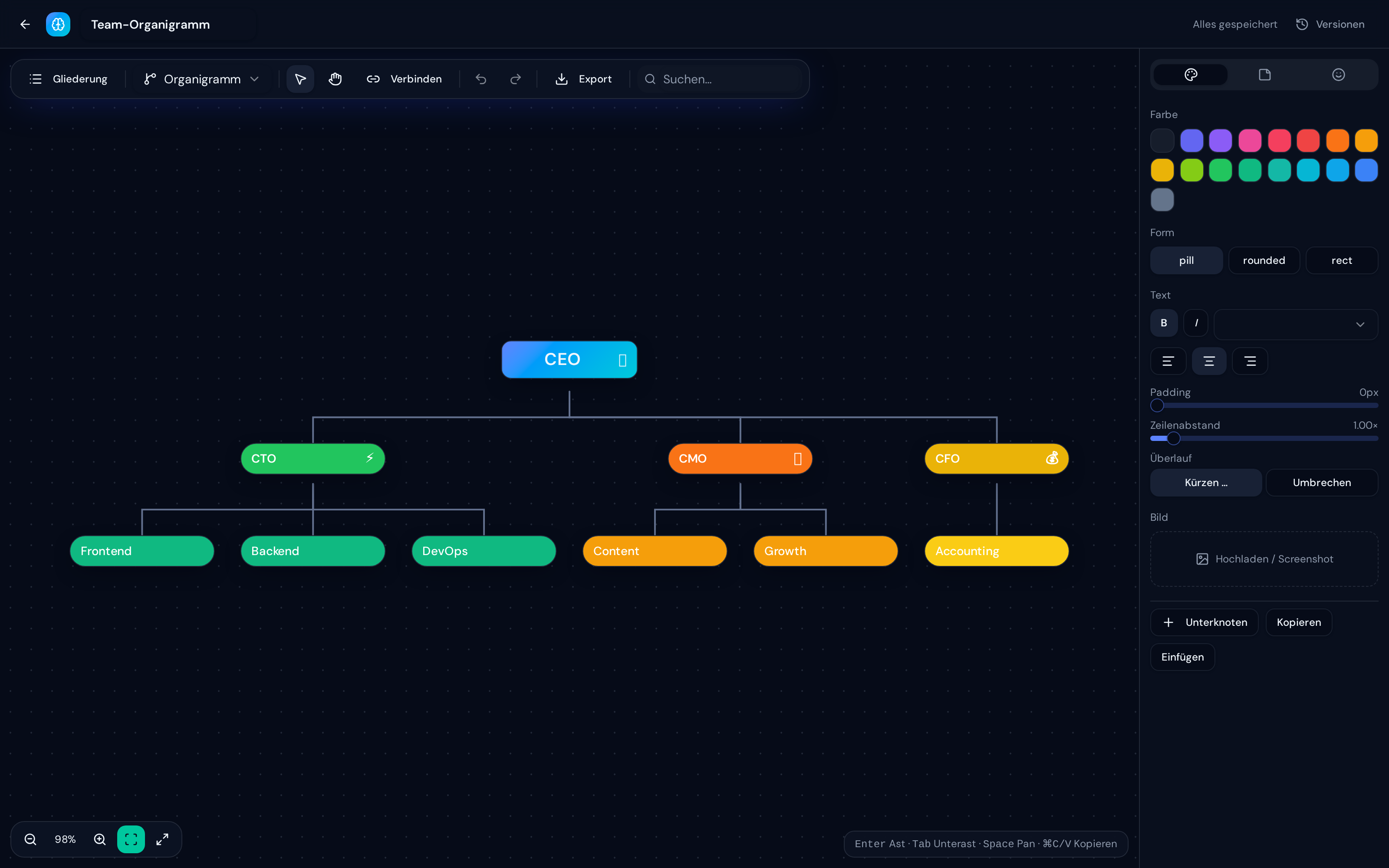Screen dimensions: 1389x868
Task: Select the Accounting node
Action: click(997, 551)
